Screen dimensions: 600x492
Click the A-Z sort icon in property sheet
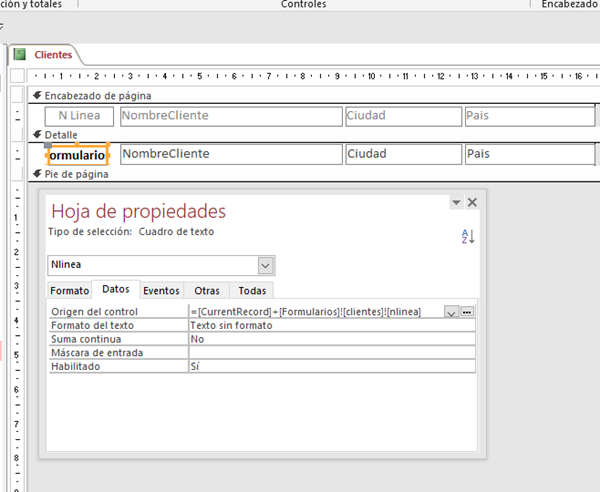pos(468,236)
